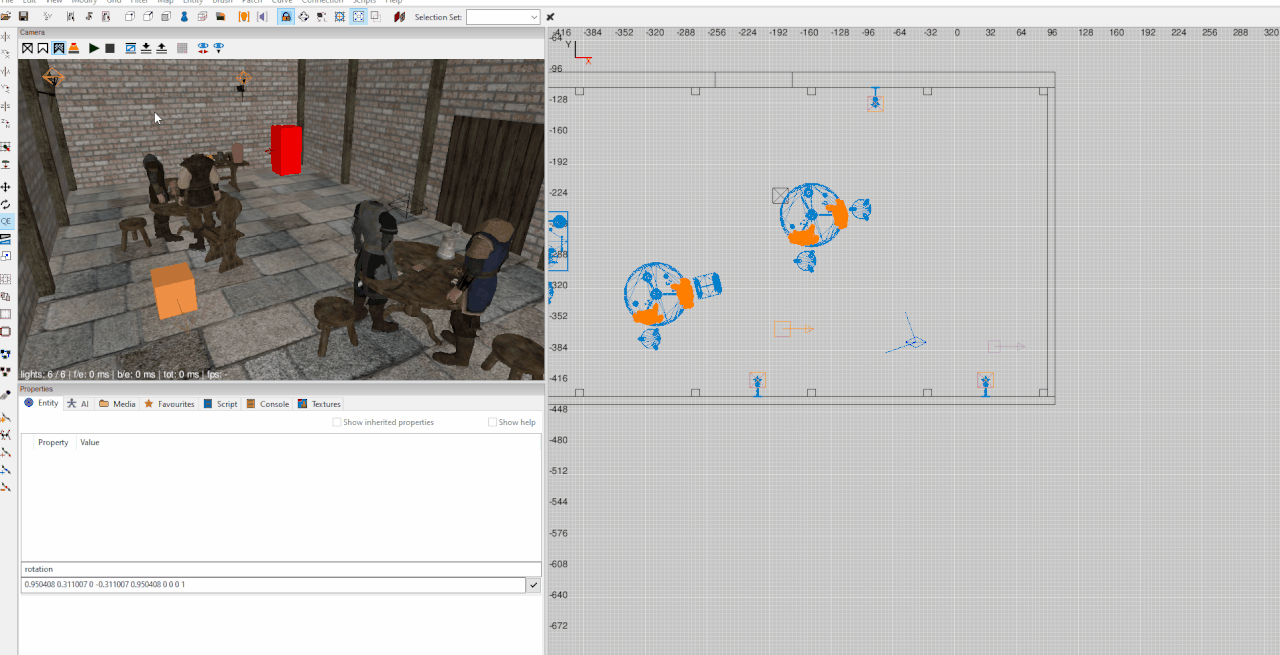The width and height of the screenshot is (1280, 655).
Task: Click the Property column header
Action: tap(53, 442)
